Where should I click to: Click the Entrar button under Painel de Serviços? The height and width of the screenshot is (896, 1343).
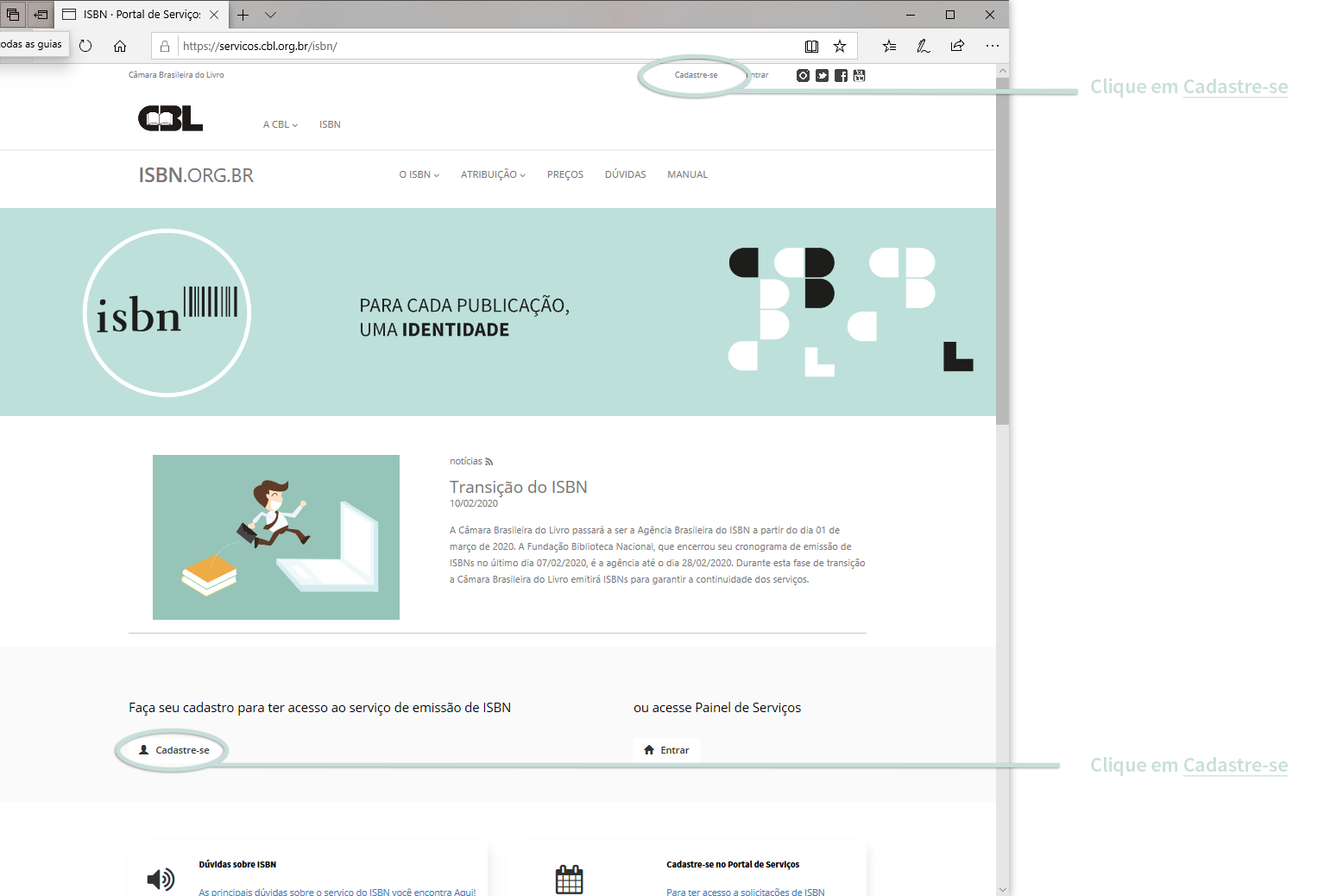[666, 750]
